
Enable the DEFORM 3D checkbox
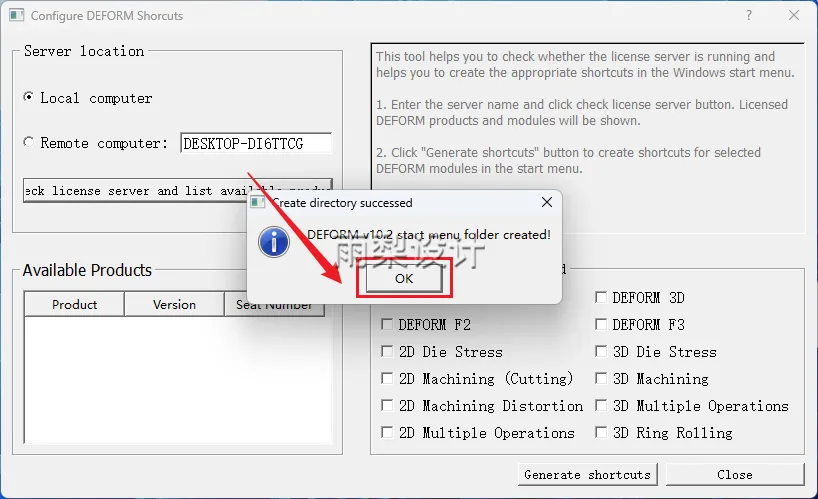point(601,297)
